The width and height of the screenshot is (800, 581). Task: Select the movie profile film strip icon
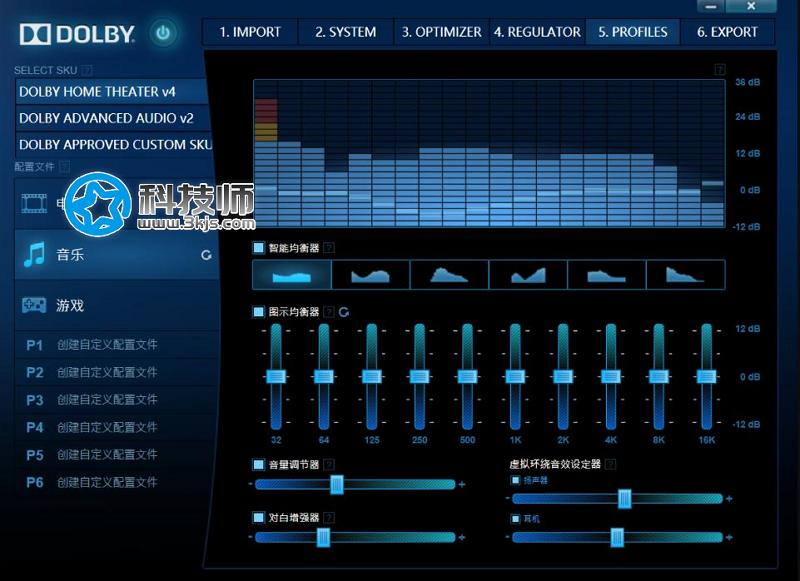click(34, 203)
